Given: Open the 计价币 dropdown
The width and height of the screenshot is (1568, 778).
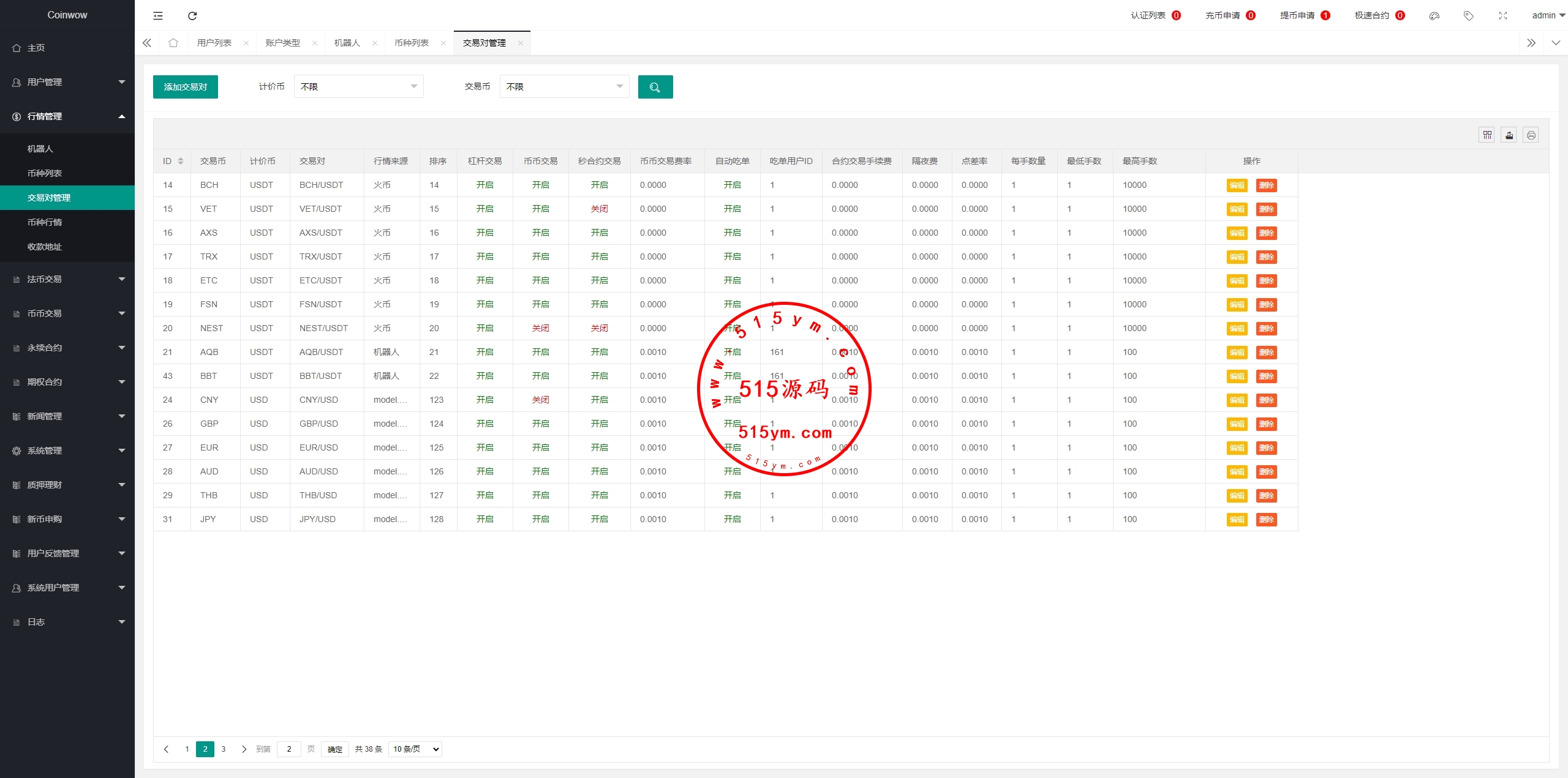Looking at the screenshot, I should [358, 87].
